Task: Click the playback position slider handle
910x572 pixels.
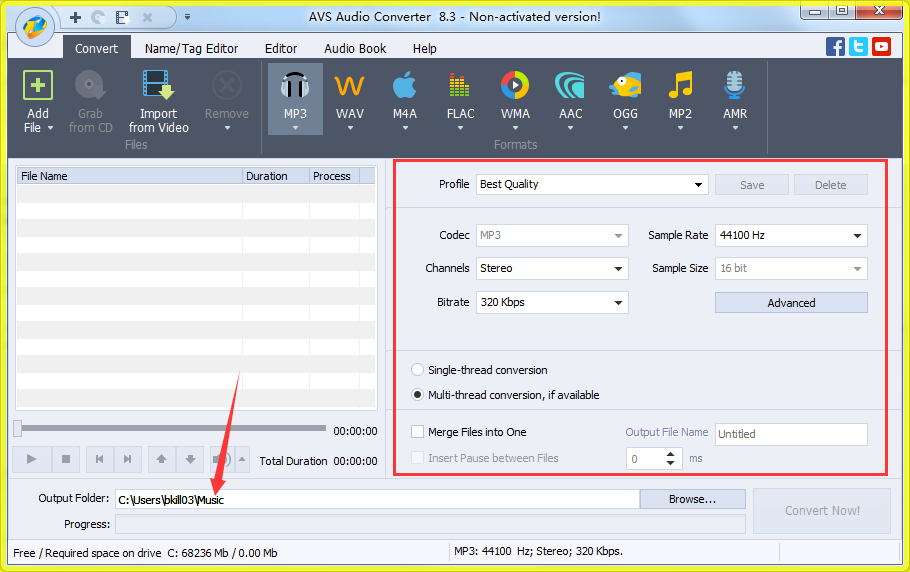Action: click(x=18, y=429)
